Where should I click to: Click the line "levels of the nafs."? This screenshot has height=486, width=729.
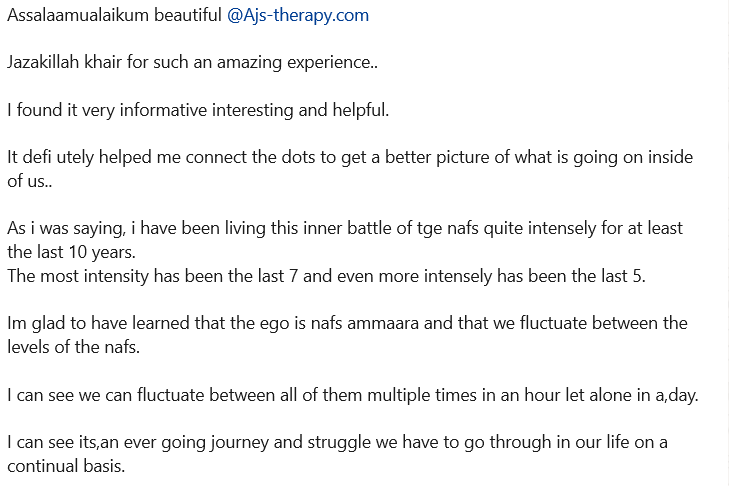tap(73, 347)
